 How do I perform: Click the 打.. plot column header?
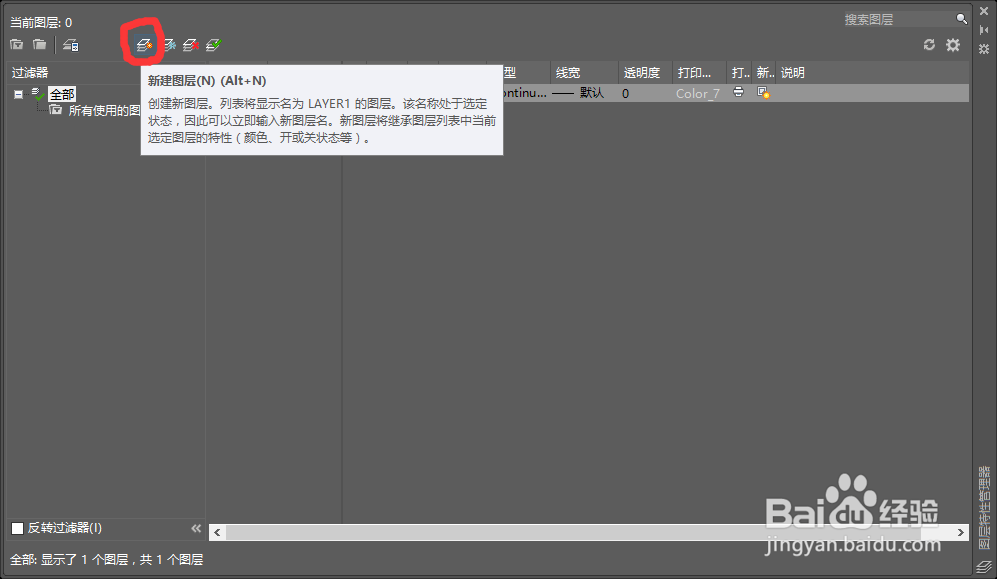(x=739, y=72)
